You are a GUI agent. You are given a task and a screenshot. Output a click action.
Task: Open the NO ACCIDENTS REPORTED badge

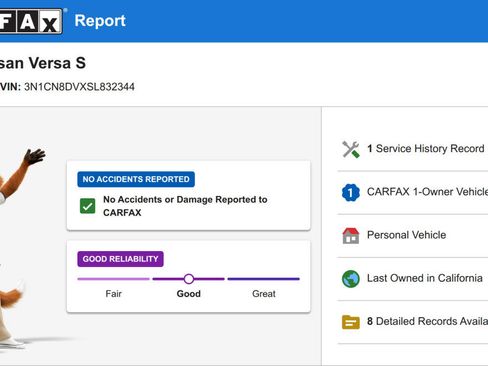click(x=136, y=179)
